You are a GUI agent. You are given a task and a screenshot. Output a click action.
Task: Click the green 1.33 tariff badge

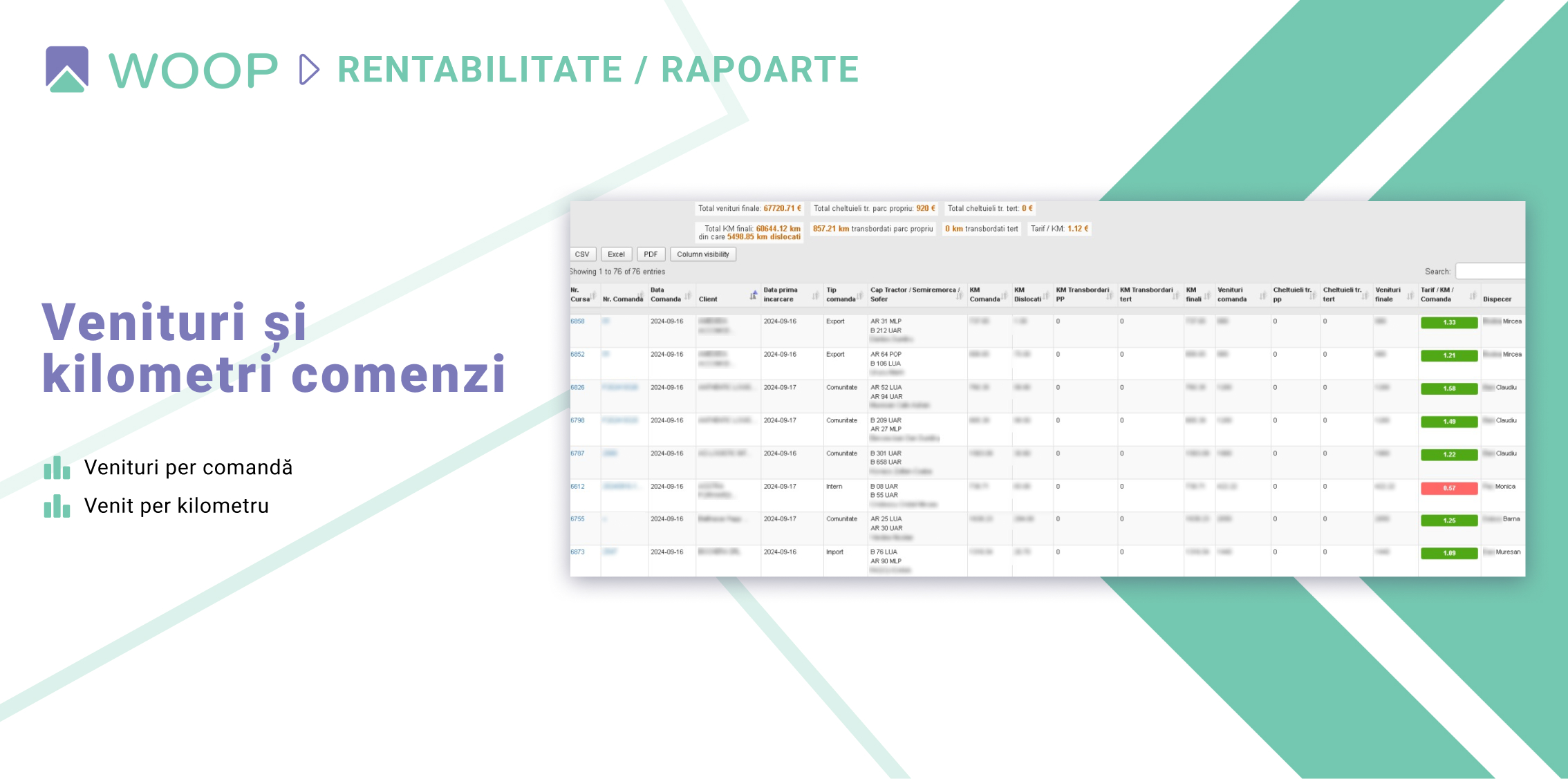coord(1449,323)
